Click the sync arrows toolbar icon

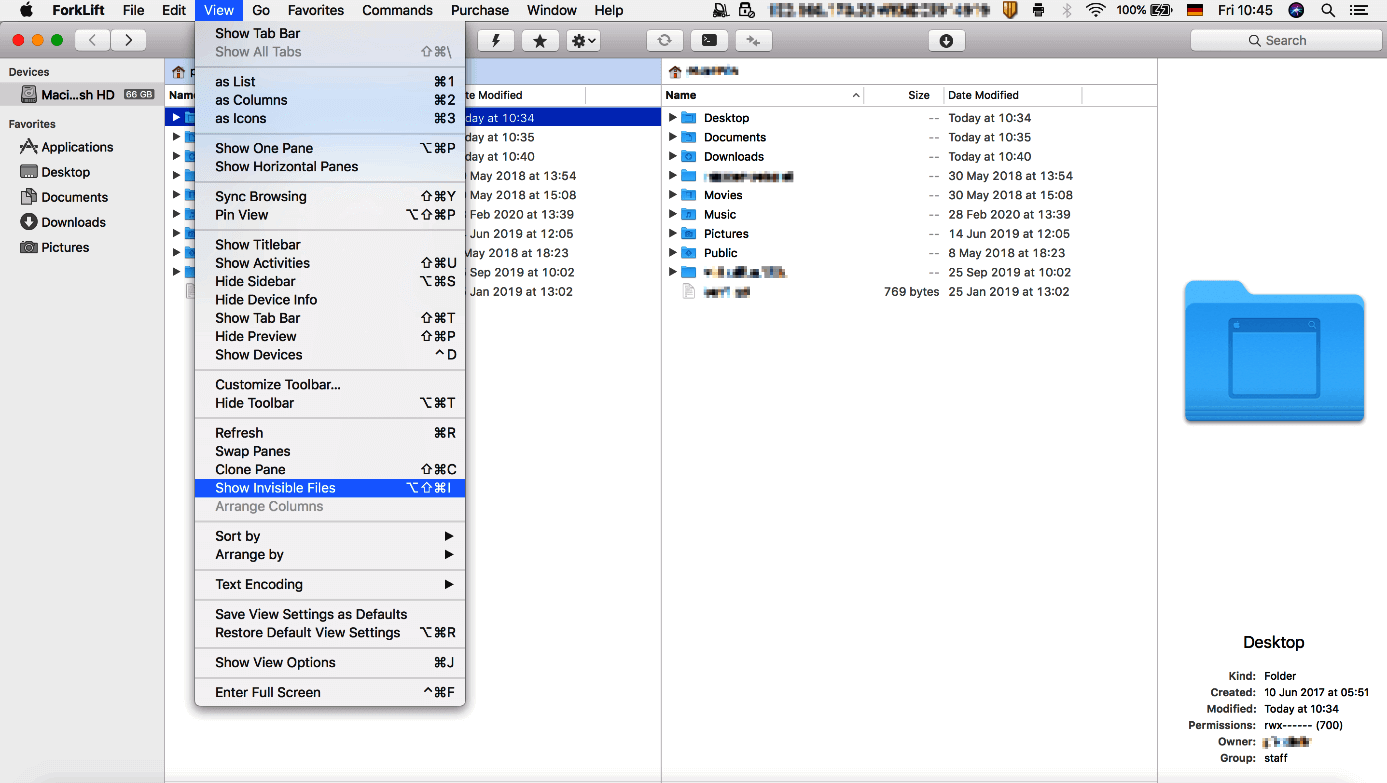point(753,40)
